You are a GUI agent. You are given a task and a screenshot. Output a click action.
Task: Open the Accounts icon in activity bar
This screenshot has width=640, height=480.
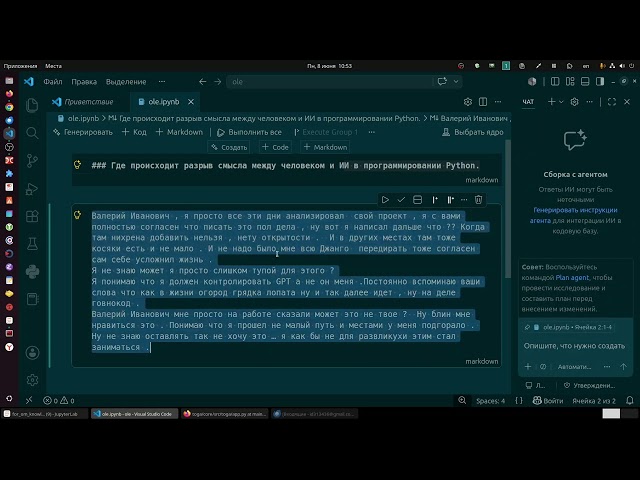[x=32, y=353]
